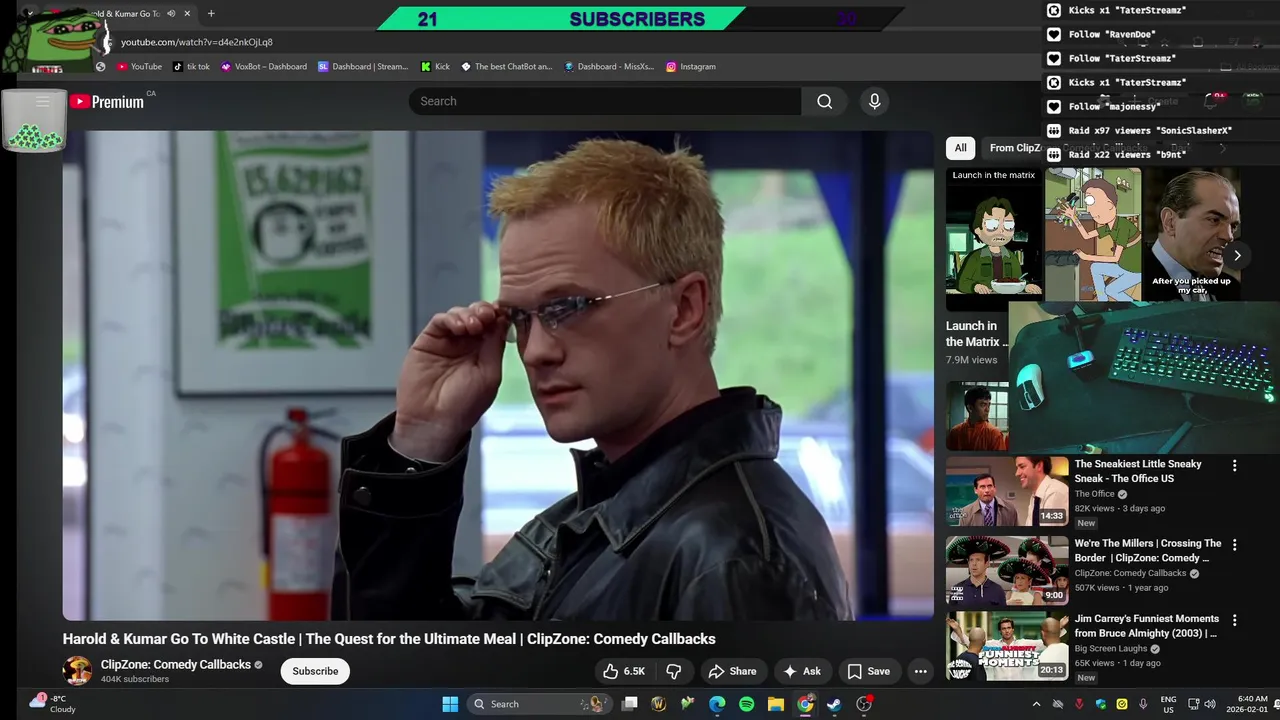Subscribe to ClipZone: Comedy Callbacks

[315, 671]
